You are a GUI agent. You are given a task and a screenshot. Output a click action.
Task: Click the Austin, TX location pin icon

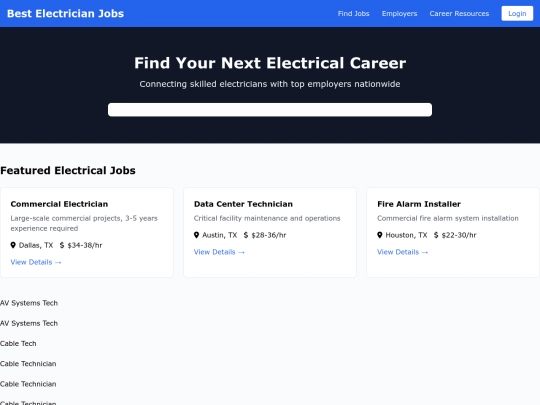tap(196, 235)
